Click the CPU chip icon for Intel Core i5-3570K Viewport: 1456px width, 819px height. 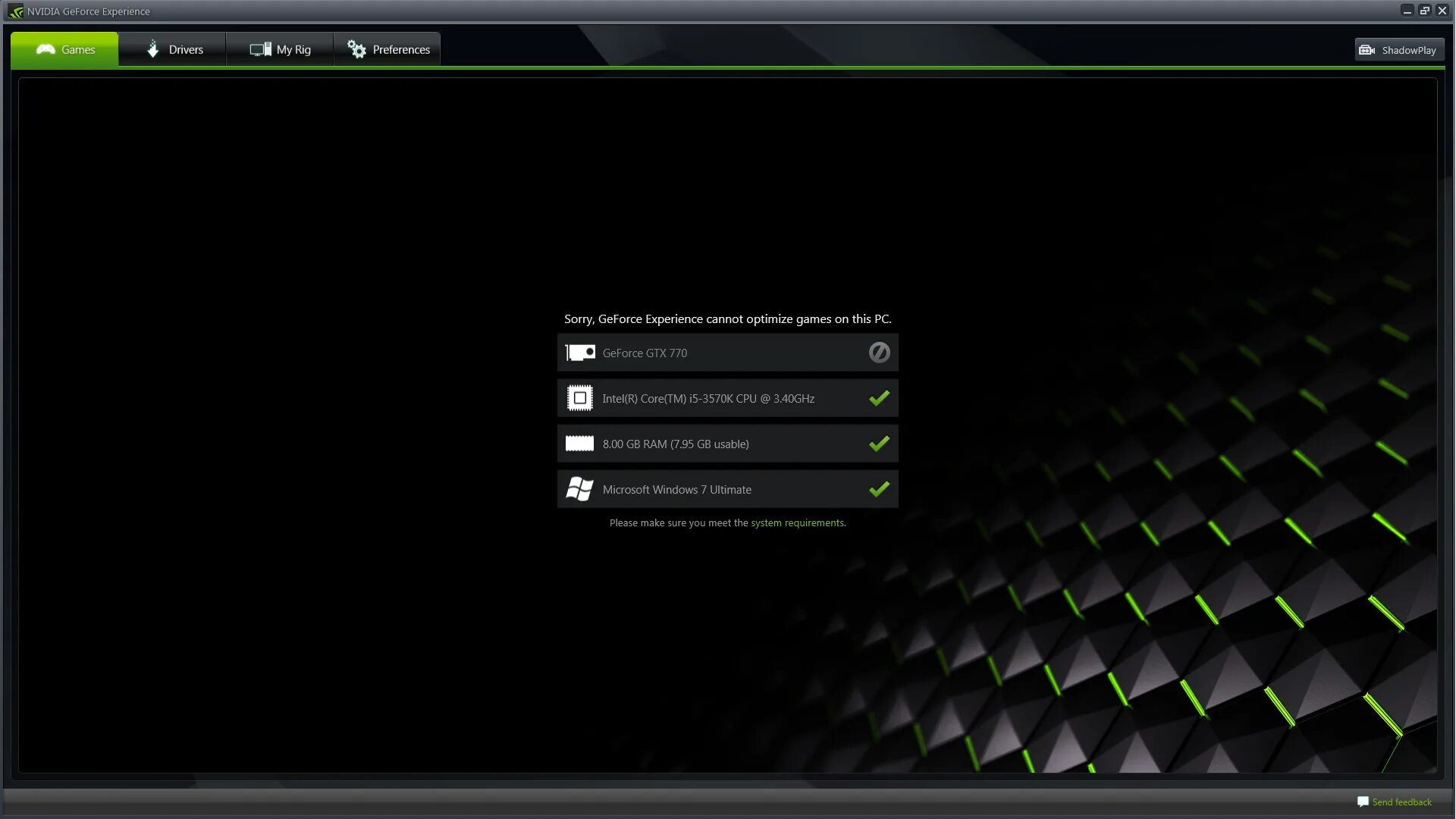579,397
